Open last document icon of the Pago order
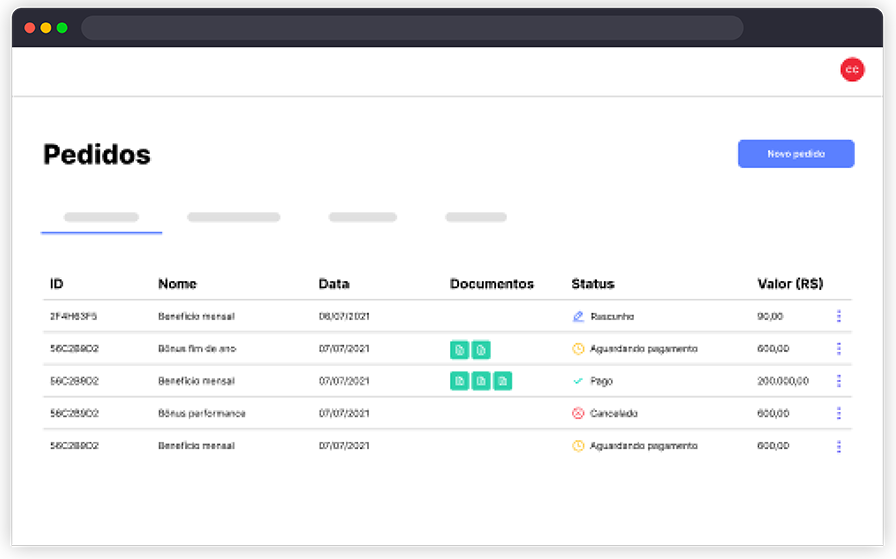896x559 pixels. [x=502, y=381]
